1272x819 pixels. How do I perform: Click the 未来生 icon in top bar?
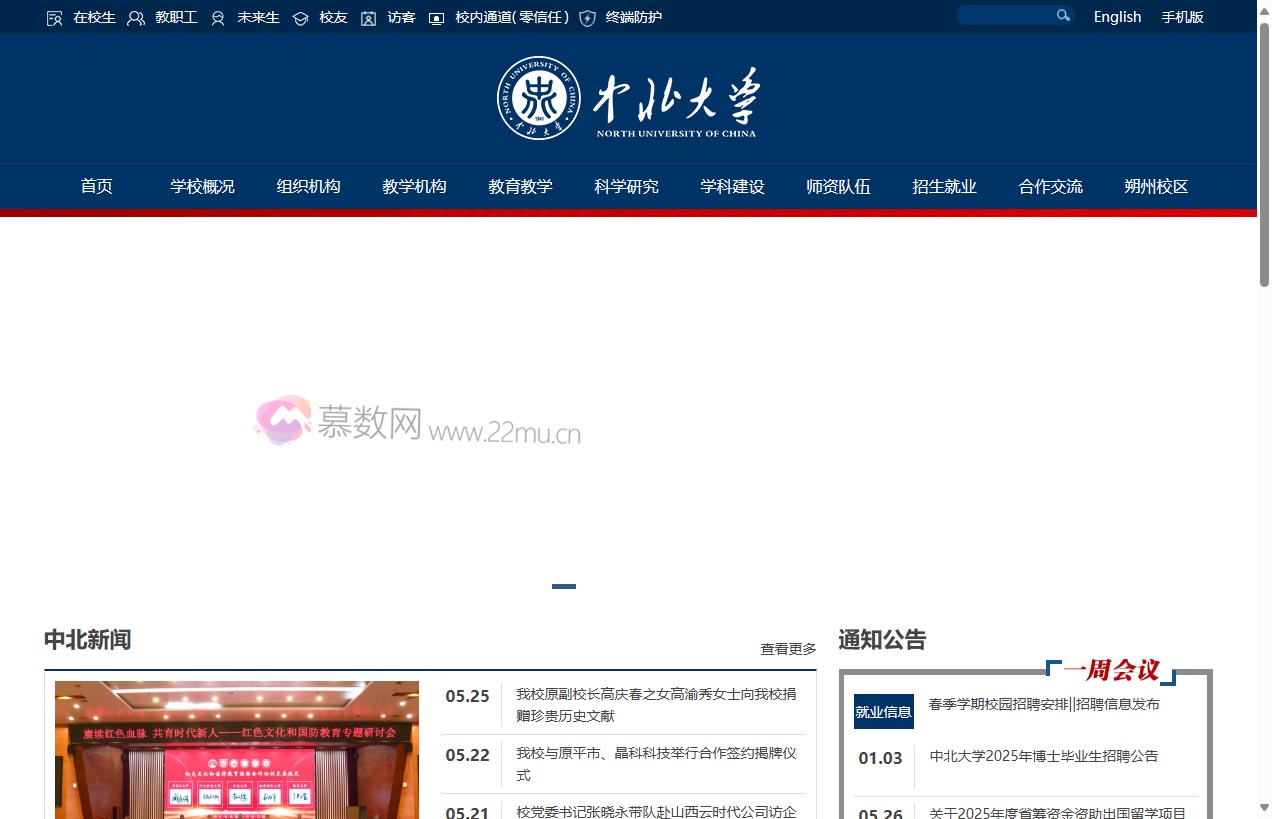218,17
